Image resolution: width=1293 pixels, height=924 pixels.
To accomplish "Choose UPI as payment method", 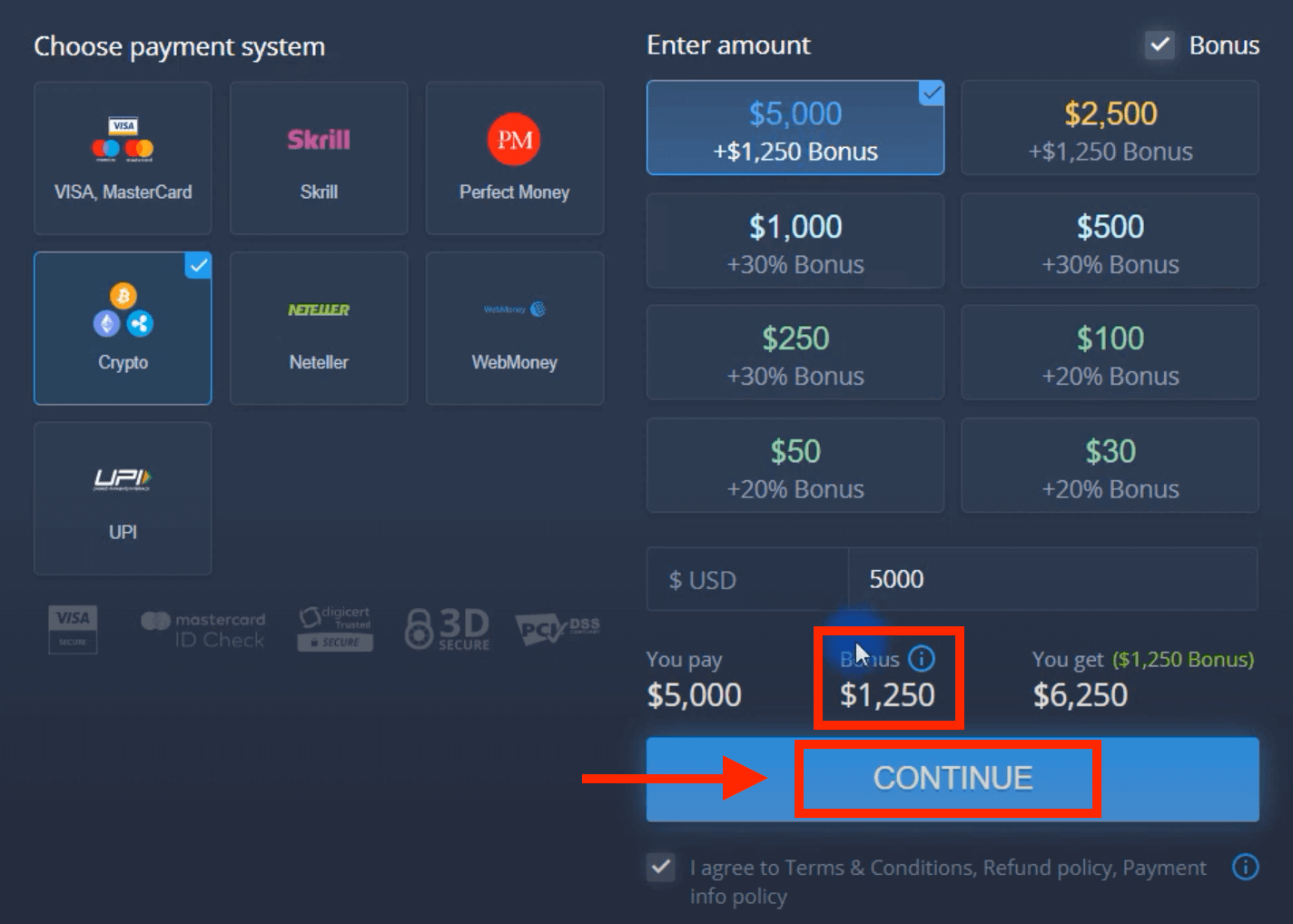I will tap(122, 498).
